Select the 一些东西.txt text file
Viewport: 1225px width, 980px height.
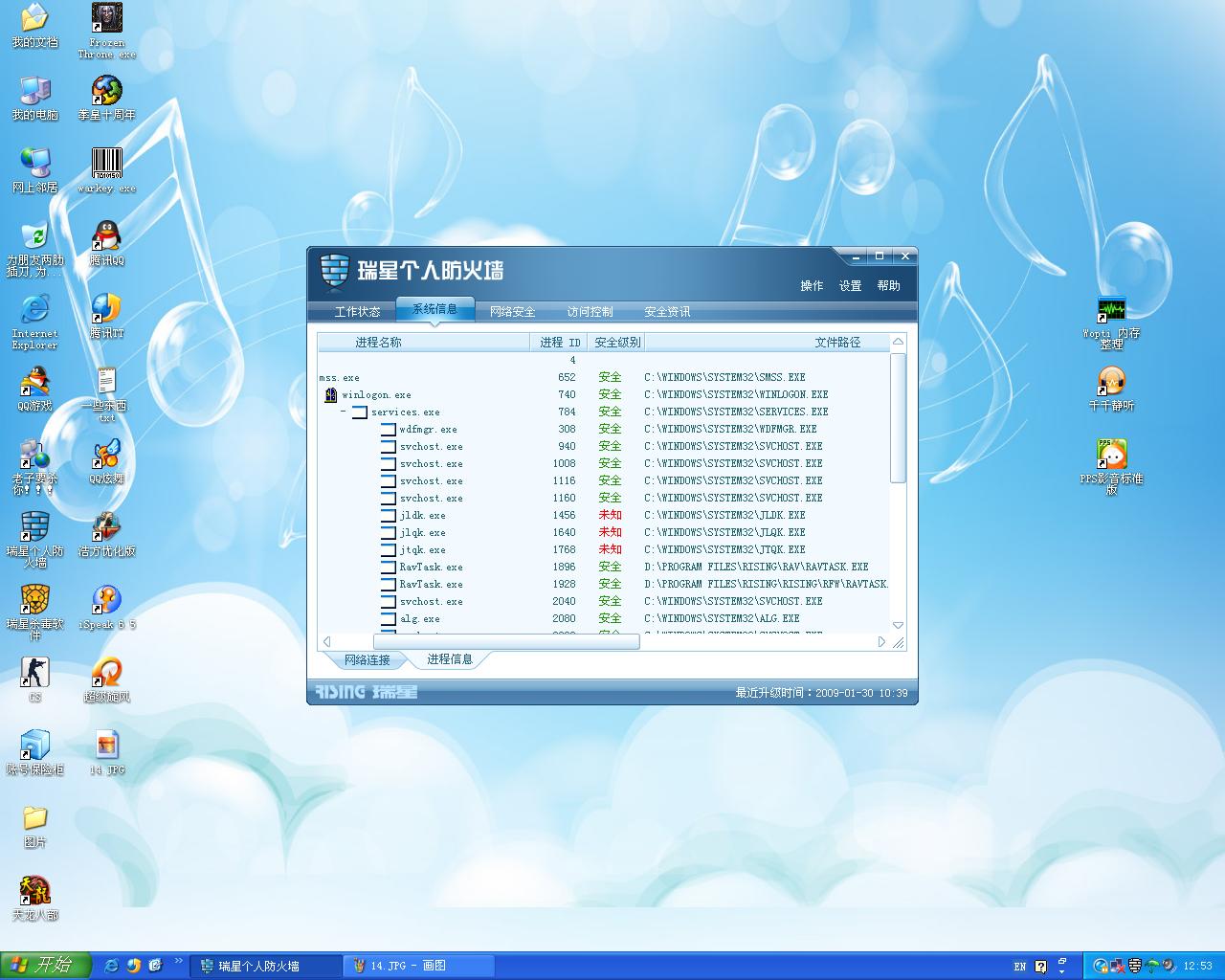tap(106, 395)
